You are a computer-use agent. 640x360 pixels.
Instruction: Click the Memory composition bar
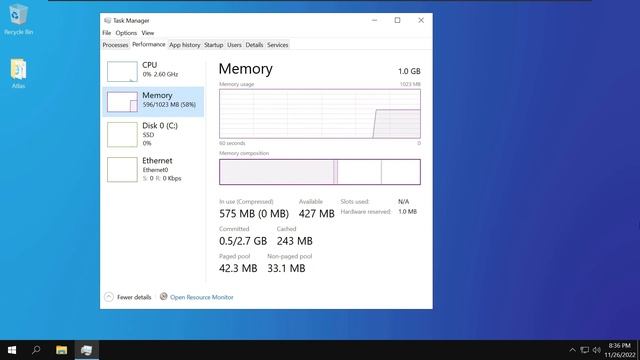320,172
